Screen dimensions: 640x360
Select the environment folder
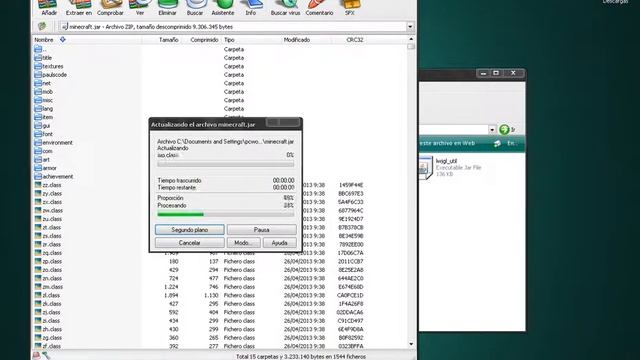(53, 142)
